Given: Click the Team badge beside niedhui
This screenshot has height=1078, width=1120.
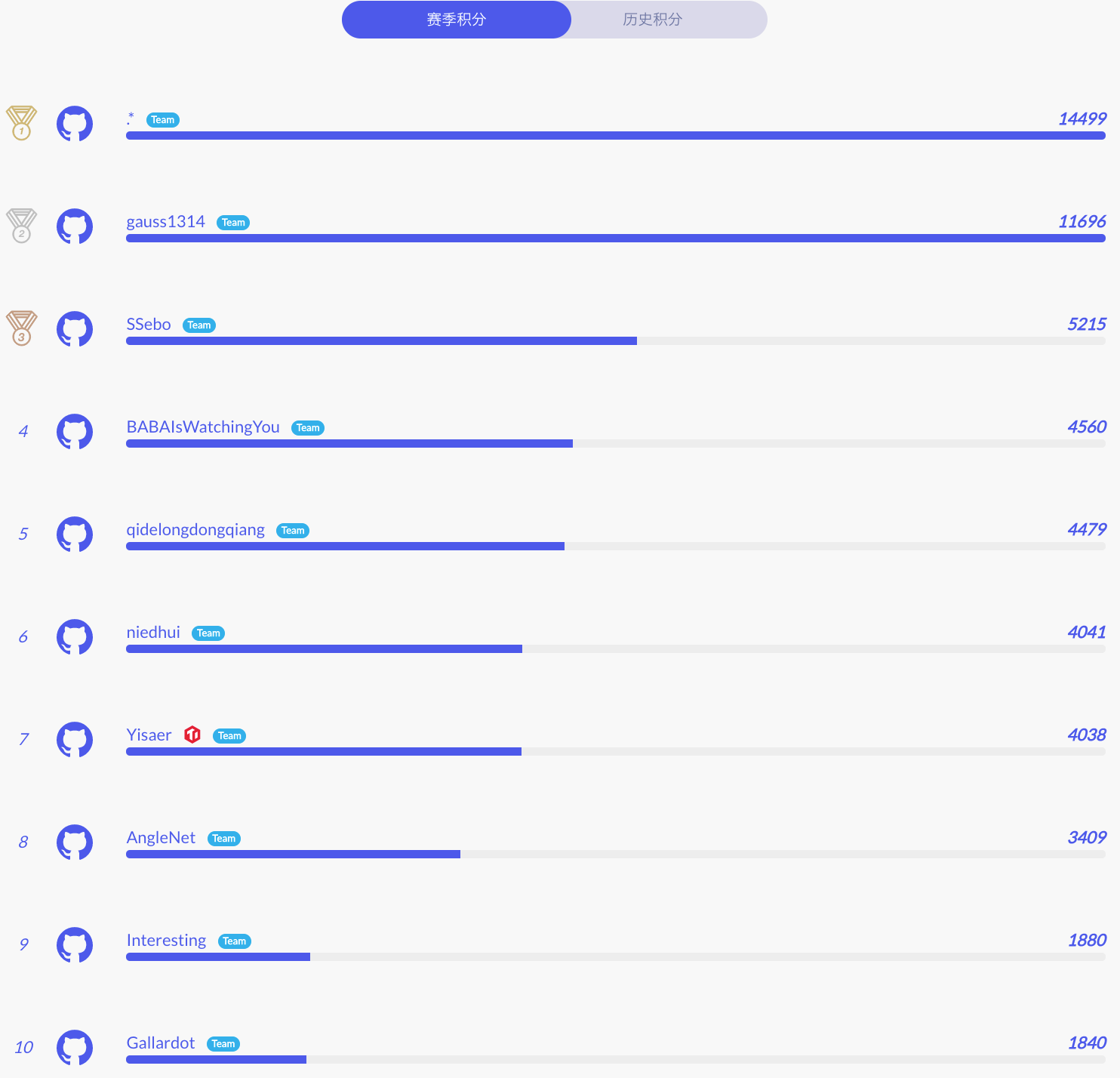Looking at the screenshot, I should click(208, 633).
